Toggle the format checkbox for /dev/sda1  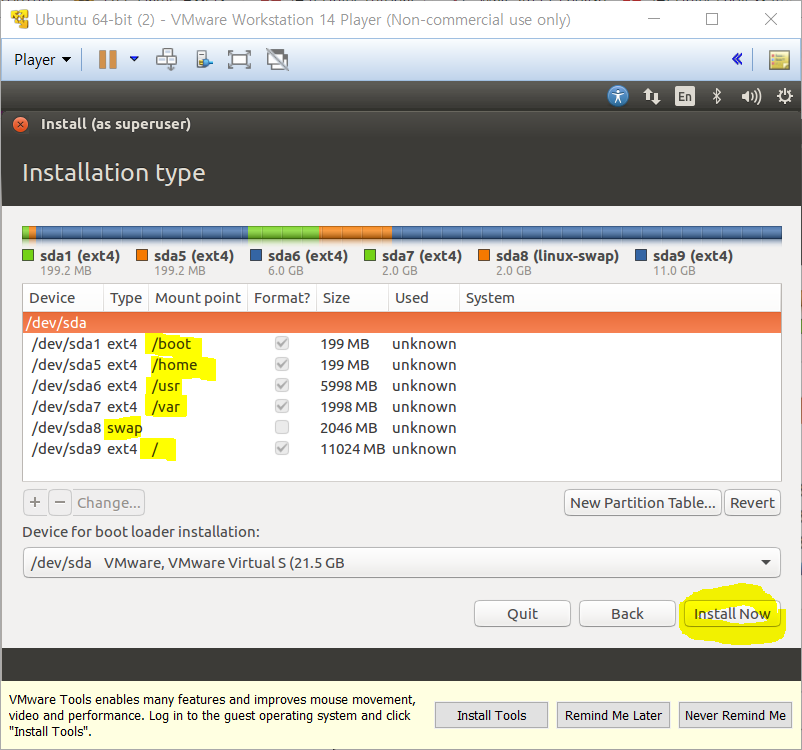(282, 344)
